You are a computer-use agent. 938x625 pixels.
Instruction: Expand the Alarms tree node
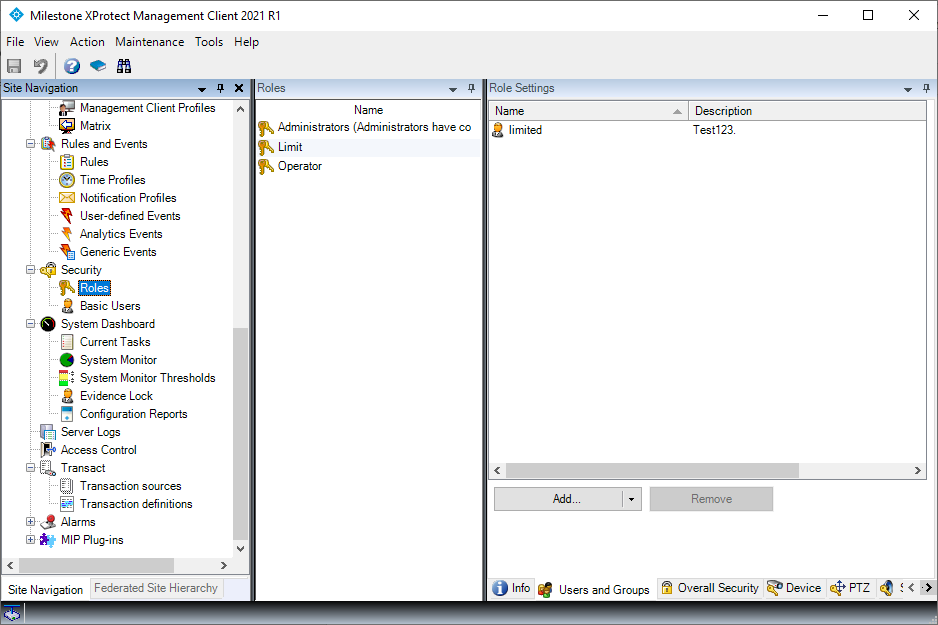point(30,521)
